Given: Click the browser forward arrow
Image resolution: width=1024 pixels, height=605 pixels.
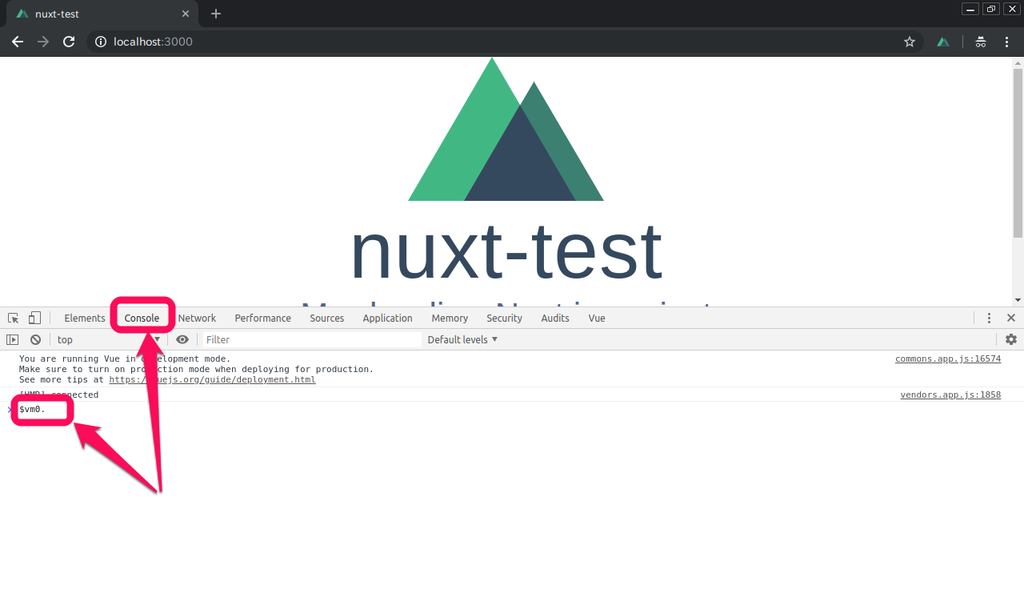Looking at the screenshot, I should pos(43,42).
